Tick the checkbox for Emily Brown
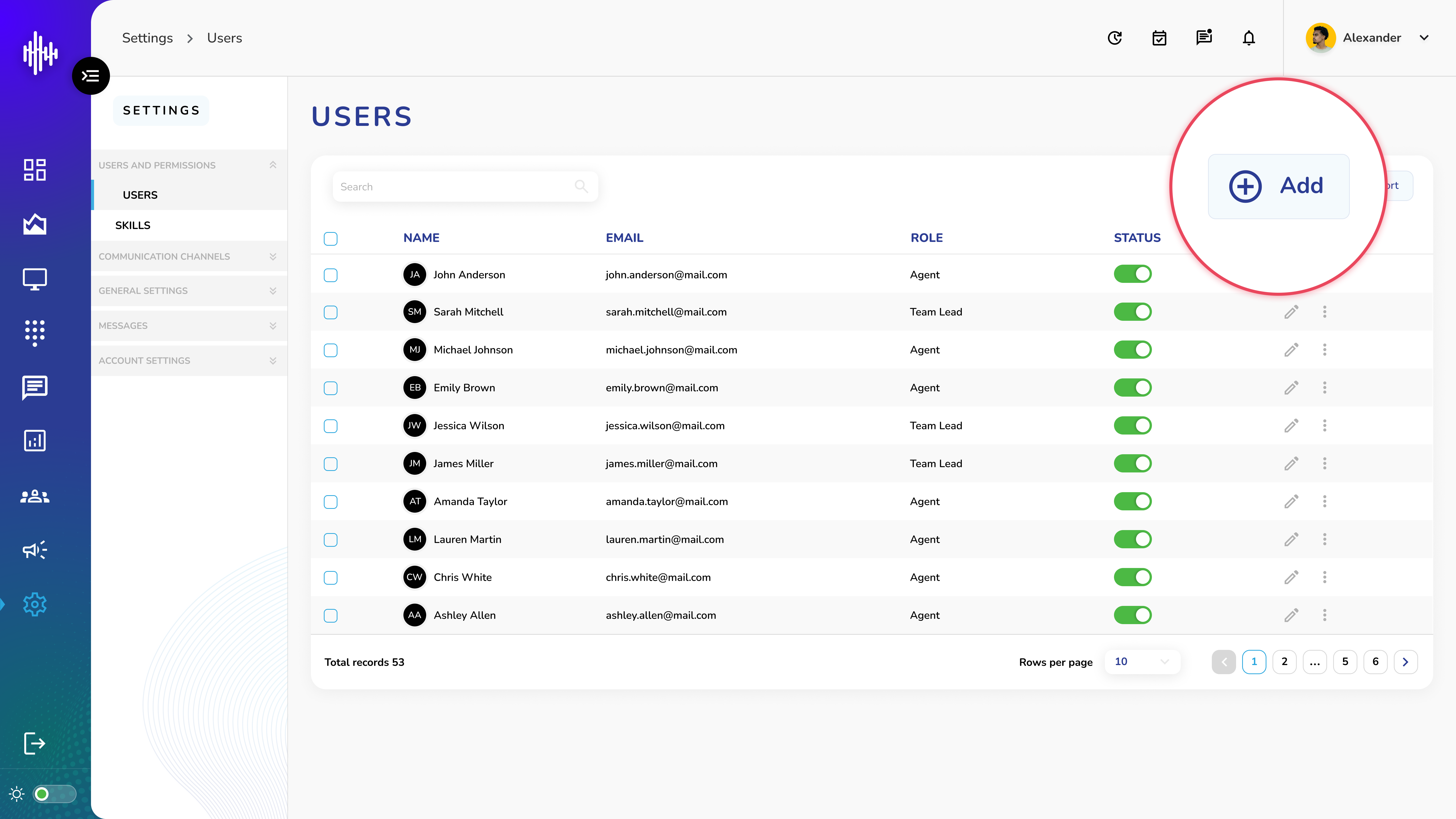 pyautogui.click(x=331, y=388)
